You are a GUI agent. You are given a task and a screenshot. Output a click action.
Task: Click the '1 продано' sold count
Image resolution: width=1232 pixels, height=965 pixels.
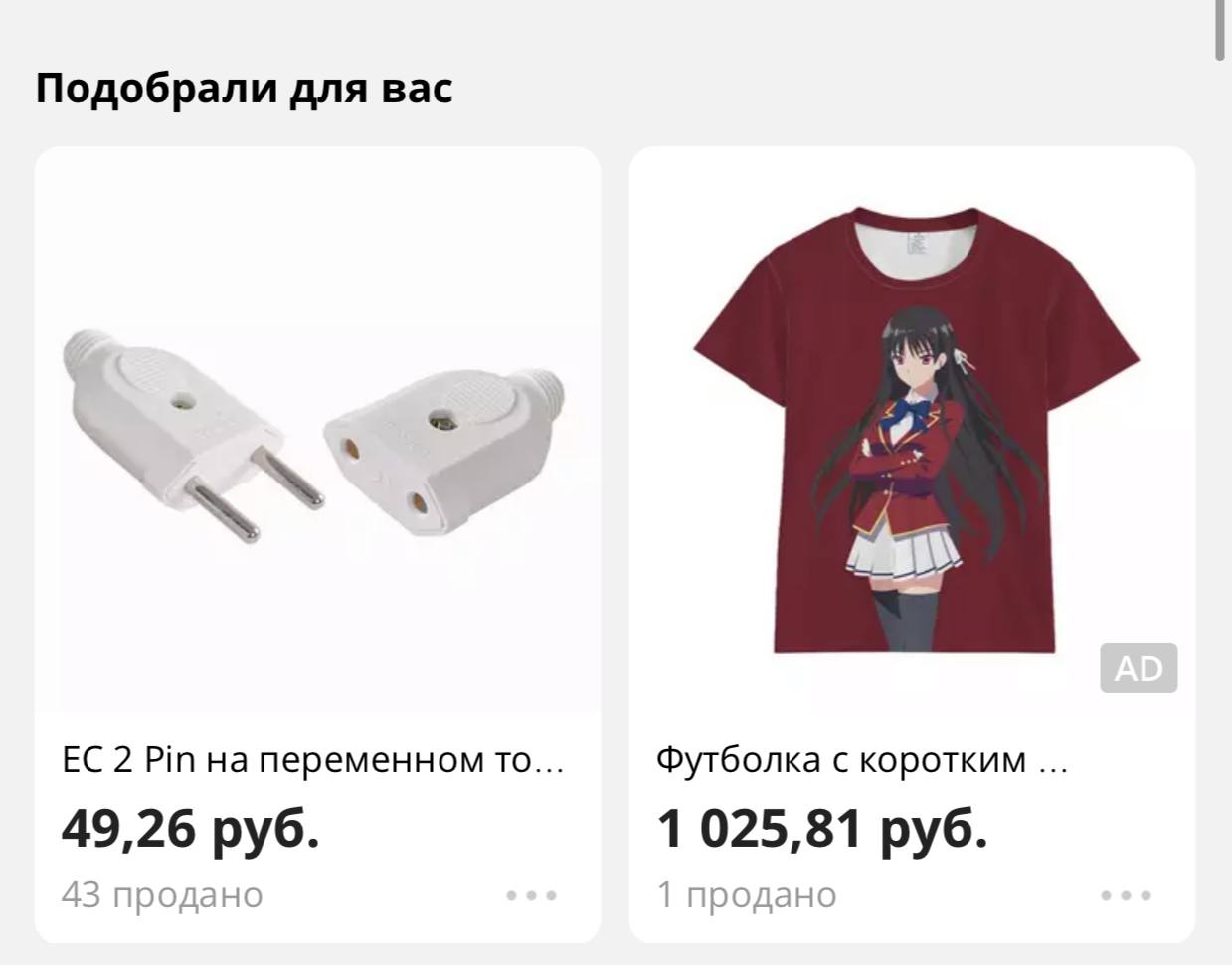[x=746, y=895]
